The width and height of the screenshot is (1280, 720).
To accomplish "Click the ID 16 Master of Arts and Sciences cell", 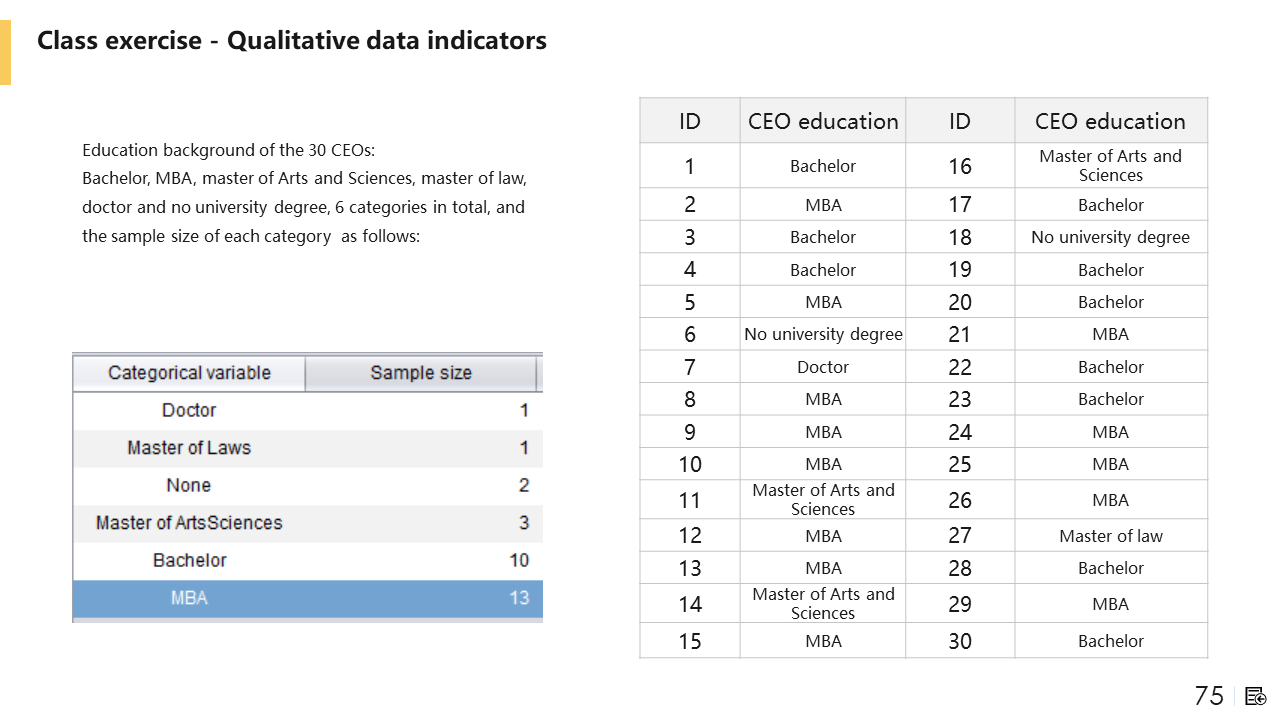I will pyautogui.click(x=1111, y=166).
